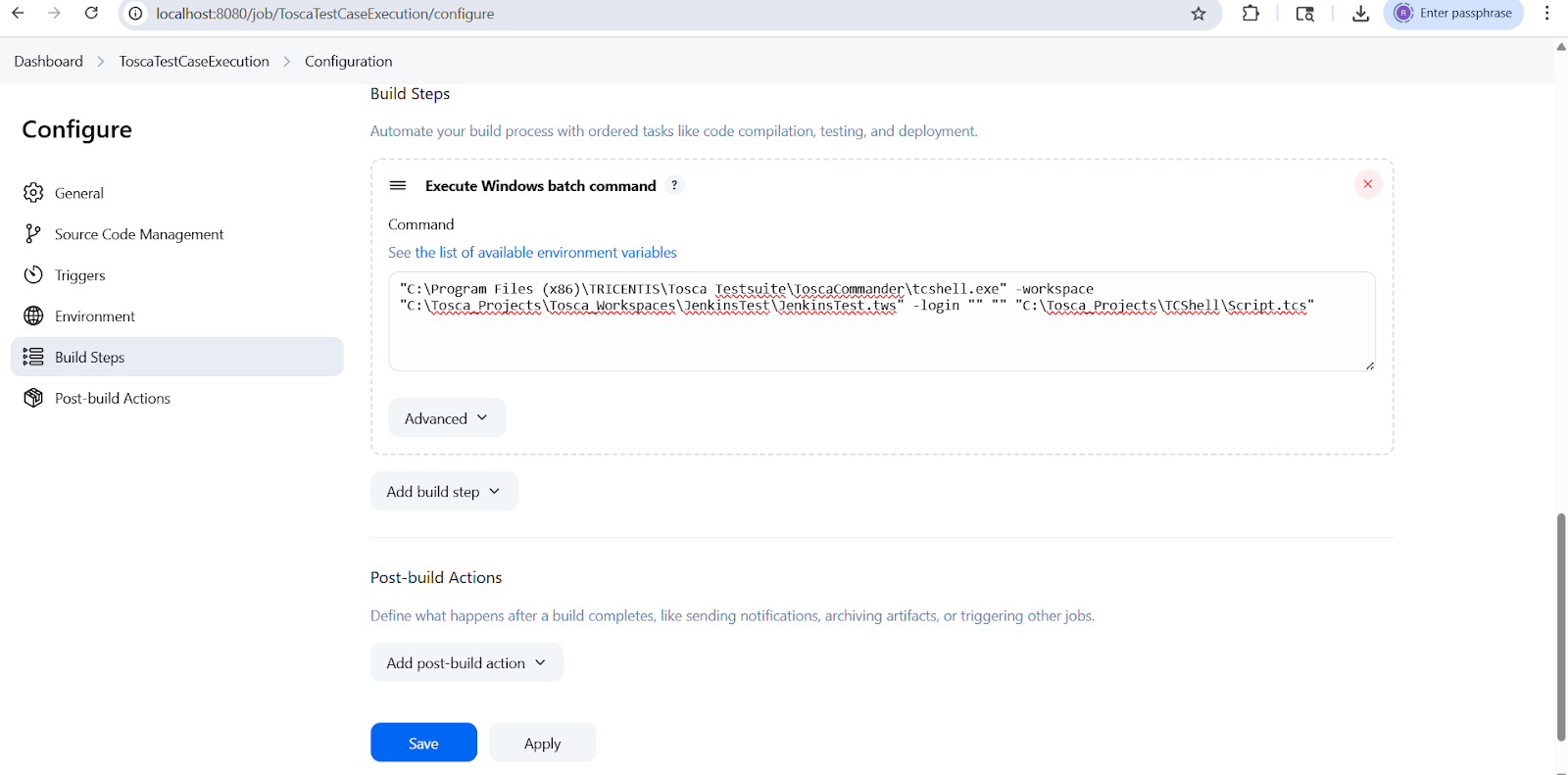The height and width of the screenshot is (775, 1568).
Task: Click the drag handle of batch command step
Action: click(398, 186)
